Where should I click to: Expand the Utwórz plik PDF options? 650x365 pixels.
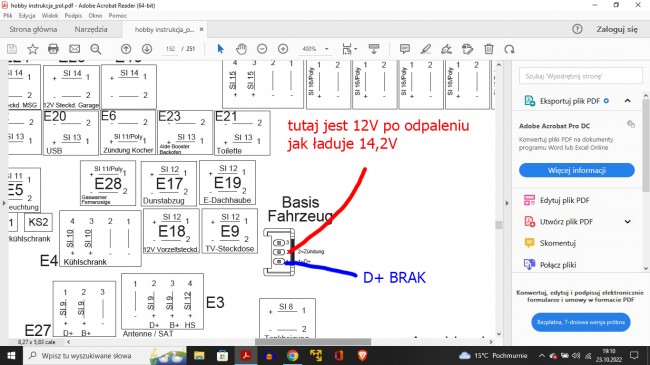coord(628,221)
